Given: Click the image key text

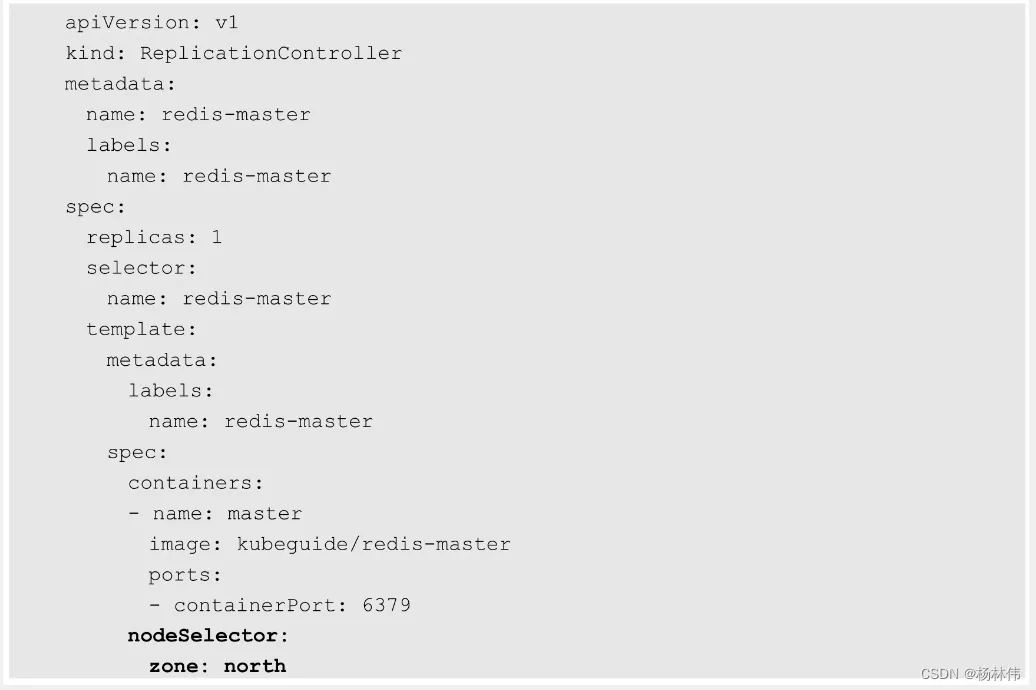Looking at the screenshot, I should 182,544.
